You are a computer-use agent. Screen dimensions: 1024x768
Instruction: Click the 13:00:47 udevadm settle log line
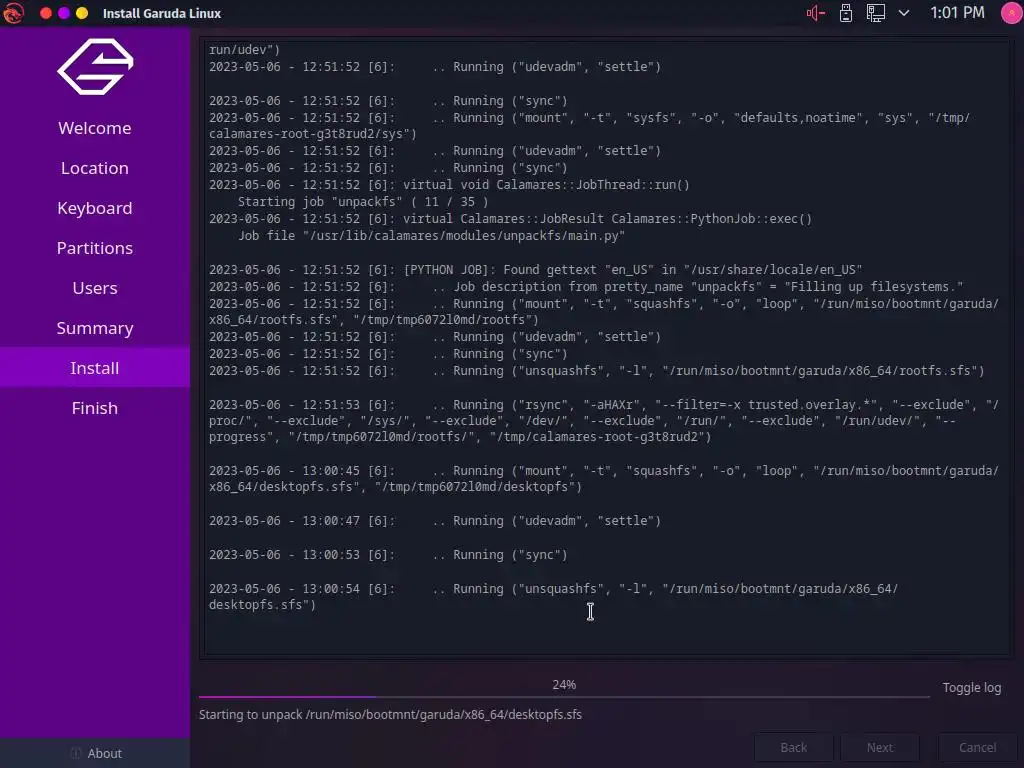(x=435, y=520)
